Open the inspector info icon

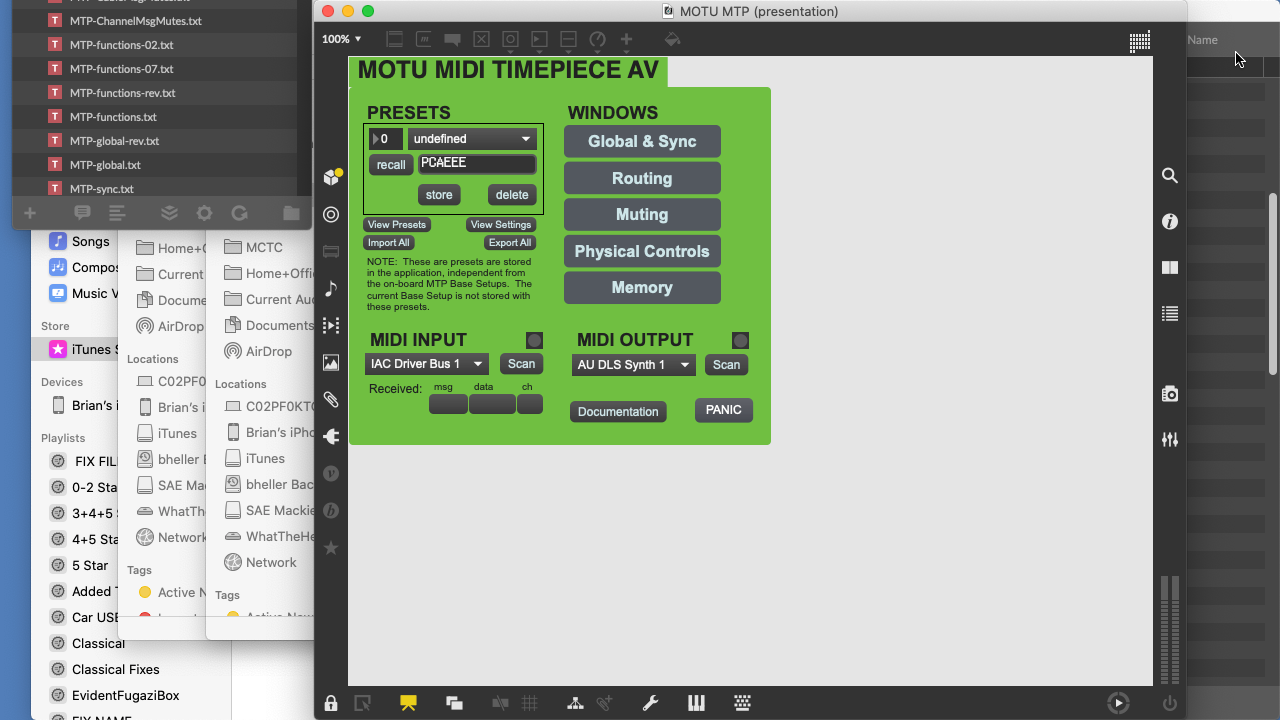click(x=1169, y=221)
